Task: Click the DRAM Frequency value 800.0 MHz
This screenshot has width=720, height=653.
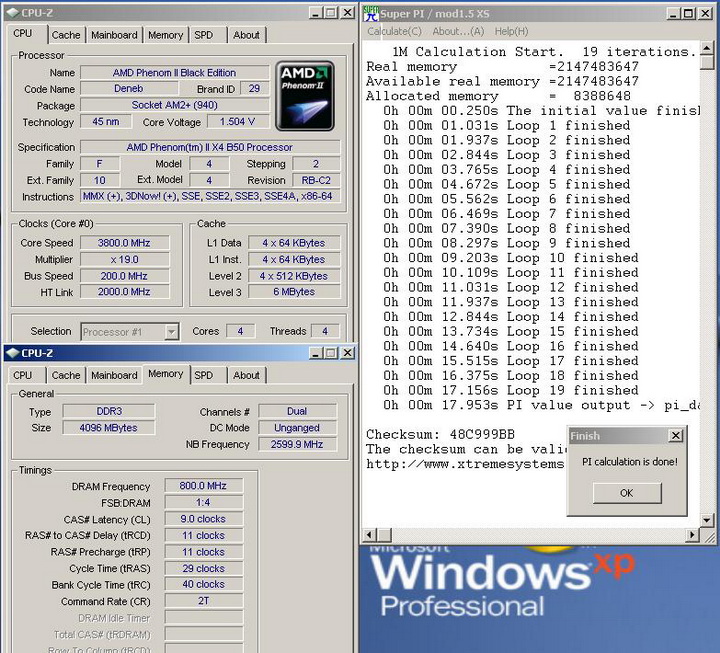Action: tap(203, 486)
